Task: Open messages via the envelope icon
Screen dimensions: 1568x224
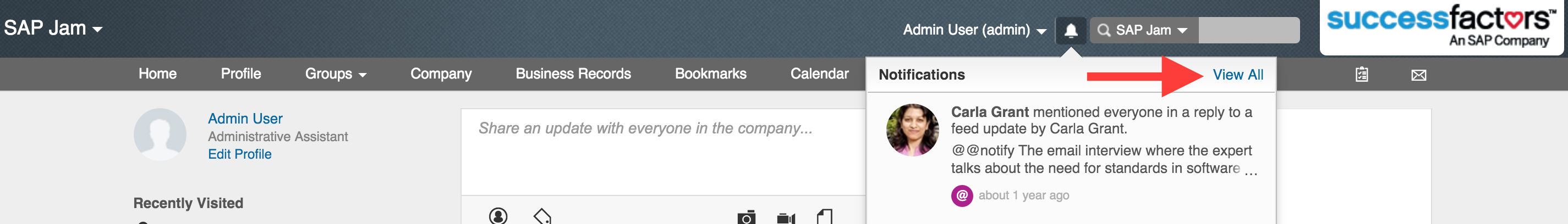Action: point(1418,75)
